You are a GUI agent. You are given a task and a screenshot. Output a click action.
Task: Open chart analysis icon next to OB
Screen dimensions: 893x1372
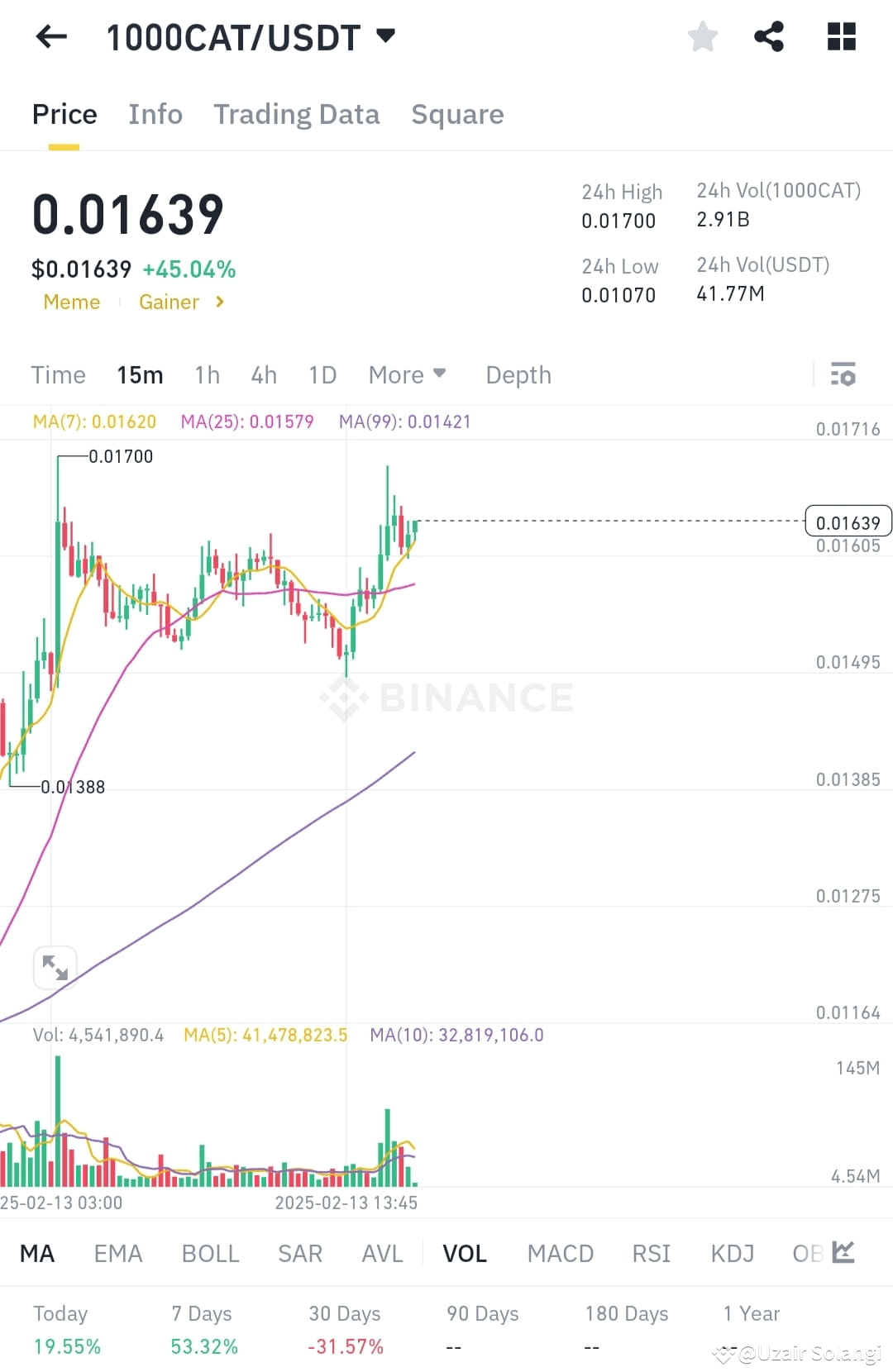843,1253
